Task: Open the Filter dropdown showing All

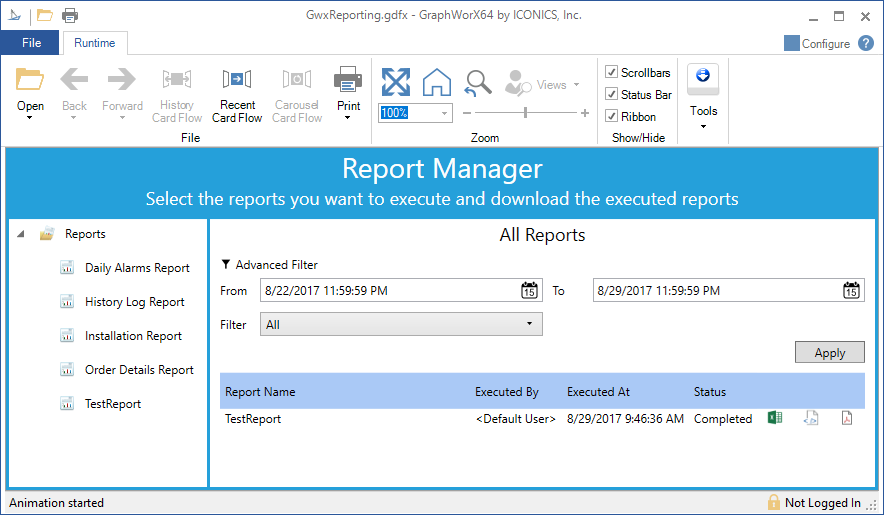Action: [x=401, y=324]
